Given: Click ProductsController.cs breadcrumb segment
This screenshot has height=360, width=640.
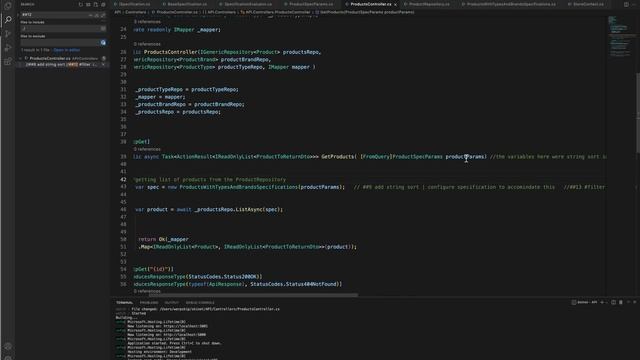Looking at the screenshot, I should coord(175,12).
